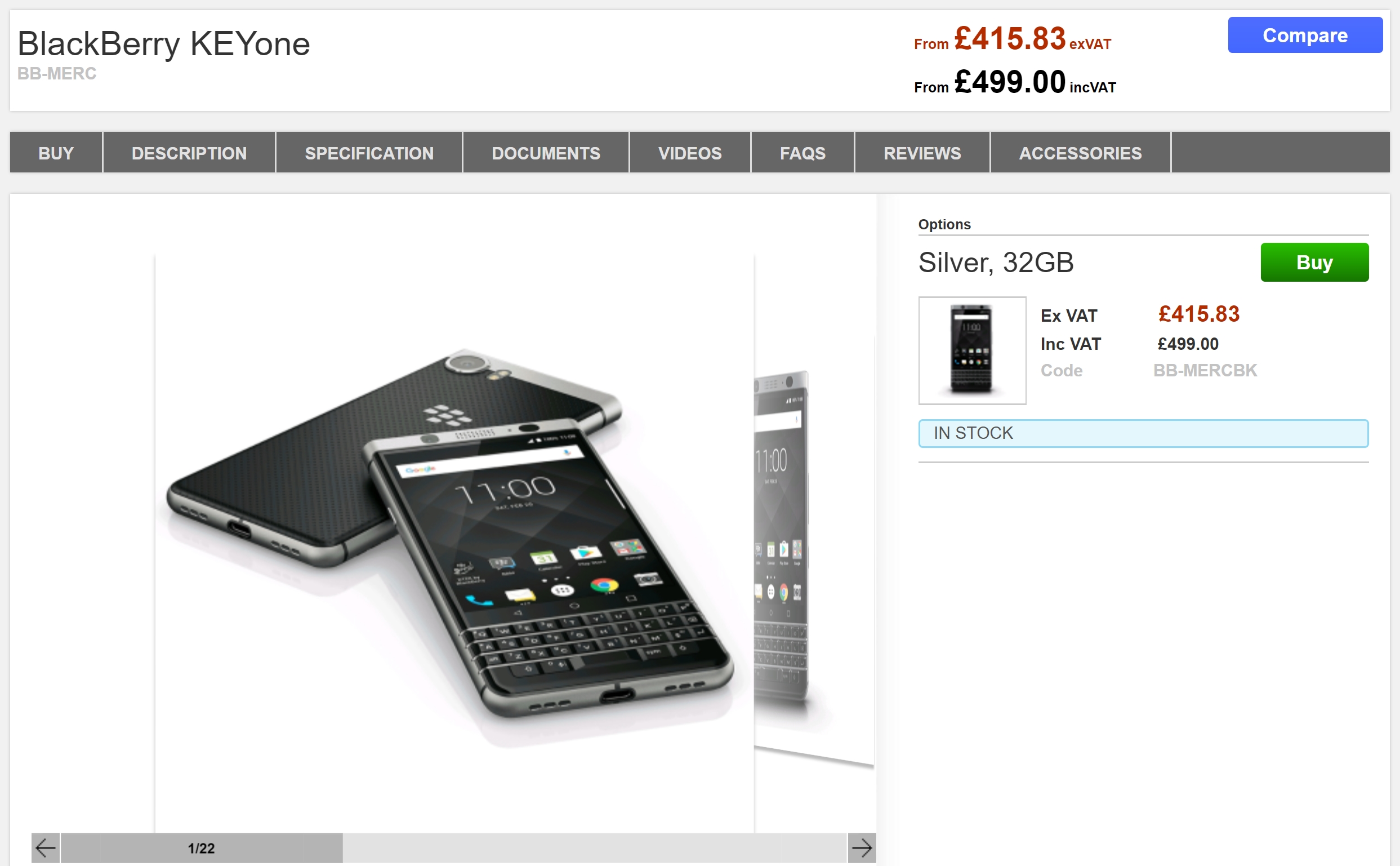Go to the DOCUMENTS tab
Screen dimensions: 1400x866
546,152
